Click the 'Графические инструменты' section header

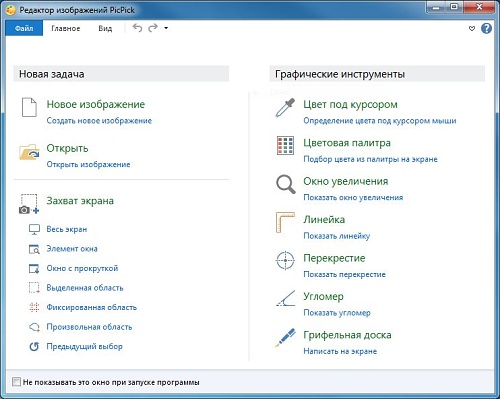377,74
